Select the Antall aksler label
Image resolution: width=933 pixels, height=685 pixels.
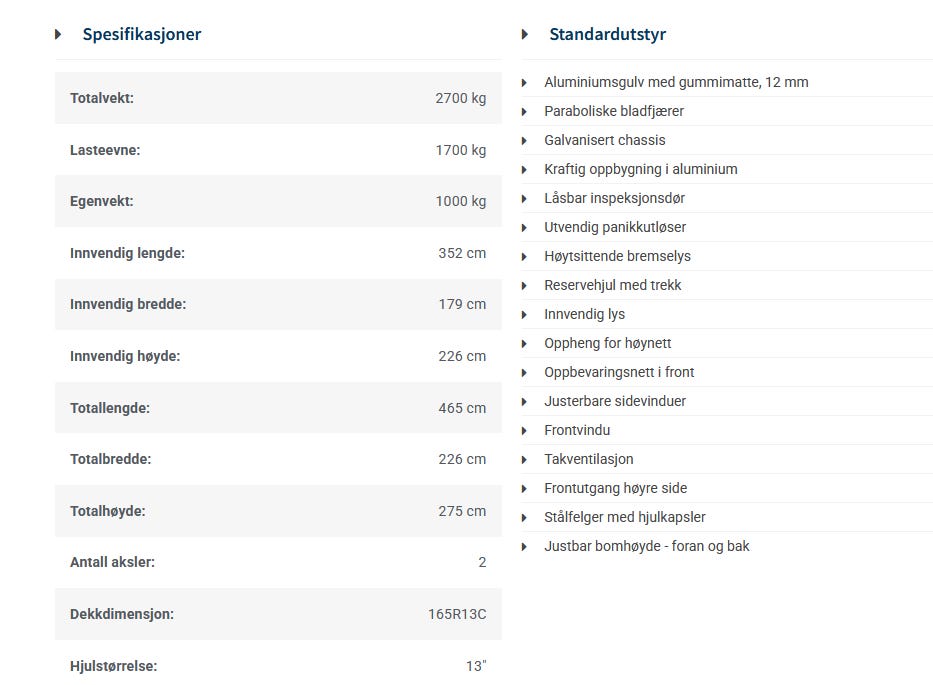coord(112,562)
